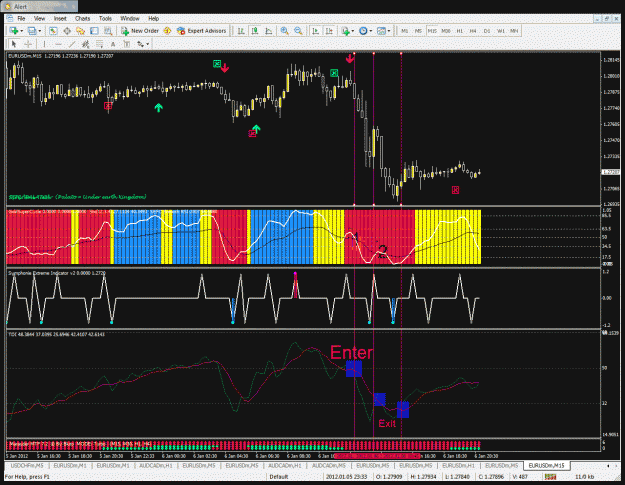Select the Horizontal Line drawing tool
Screen dimensions: 625x485
point(58,44)
